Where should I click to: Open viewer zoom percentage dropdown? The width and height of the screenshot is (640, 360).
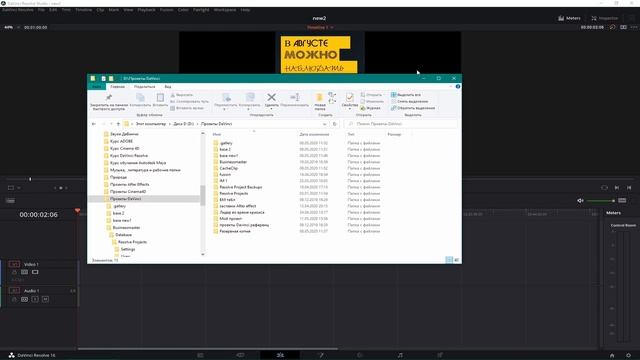point(18,27)
